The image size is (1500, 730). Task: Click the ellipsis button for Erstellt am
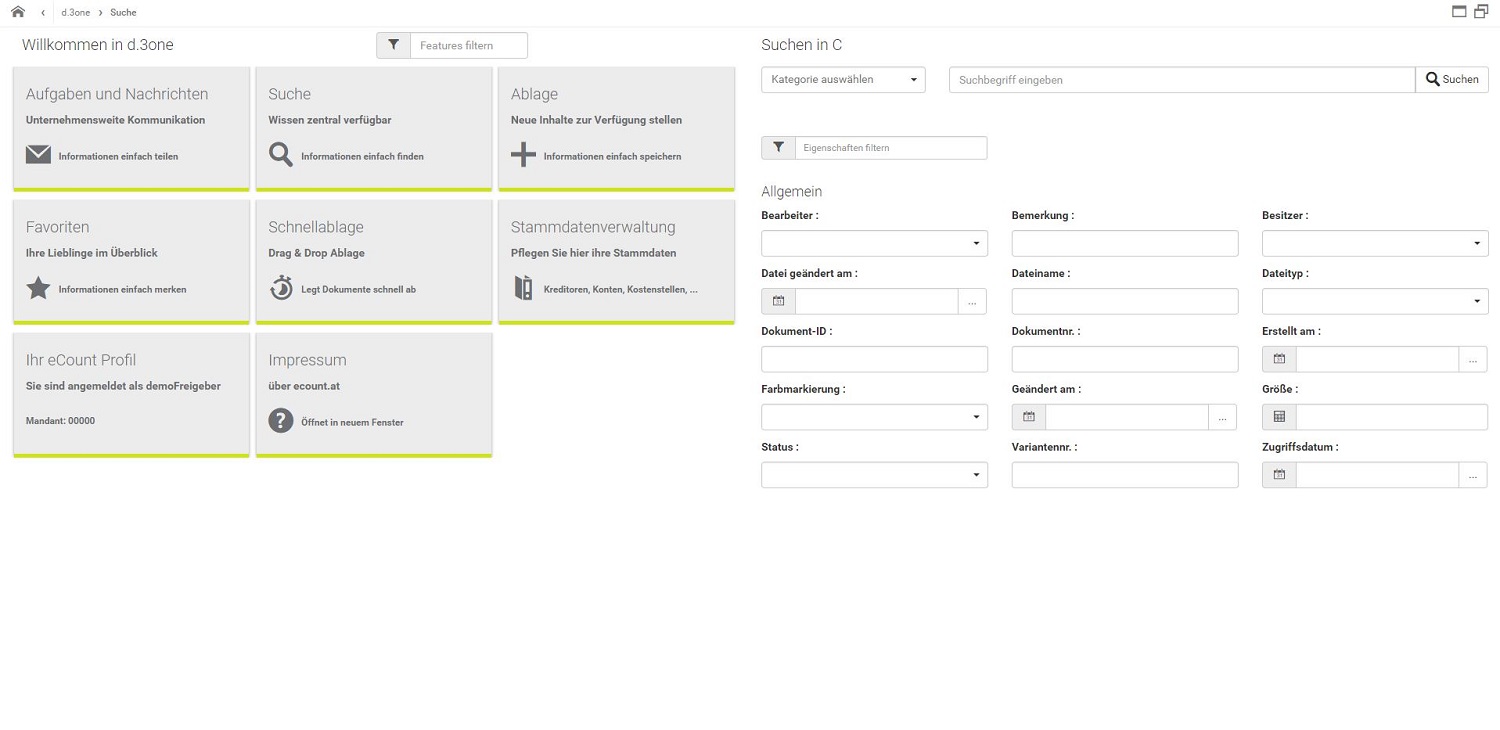click(x=1473, y=359)
